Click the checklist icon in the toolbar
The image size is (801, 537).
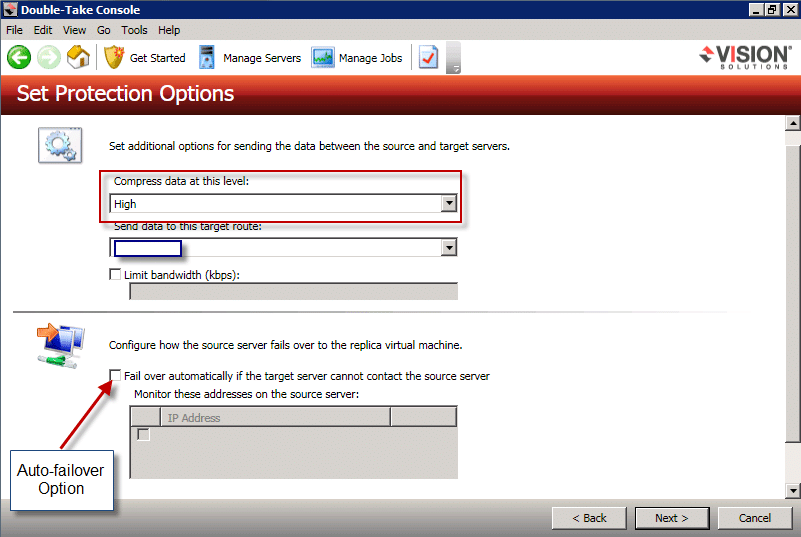428,58
